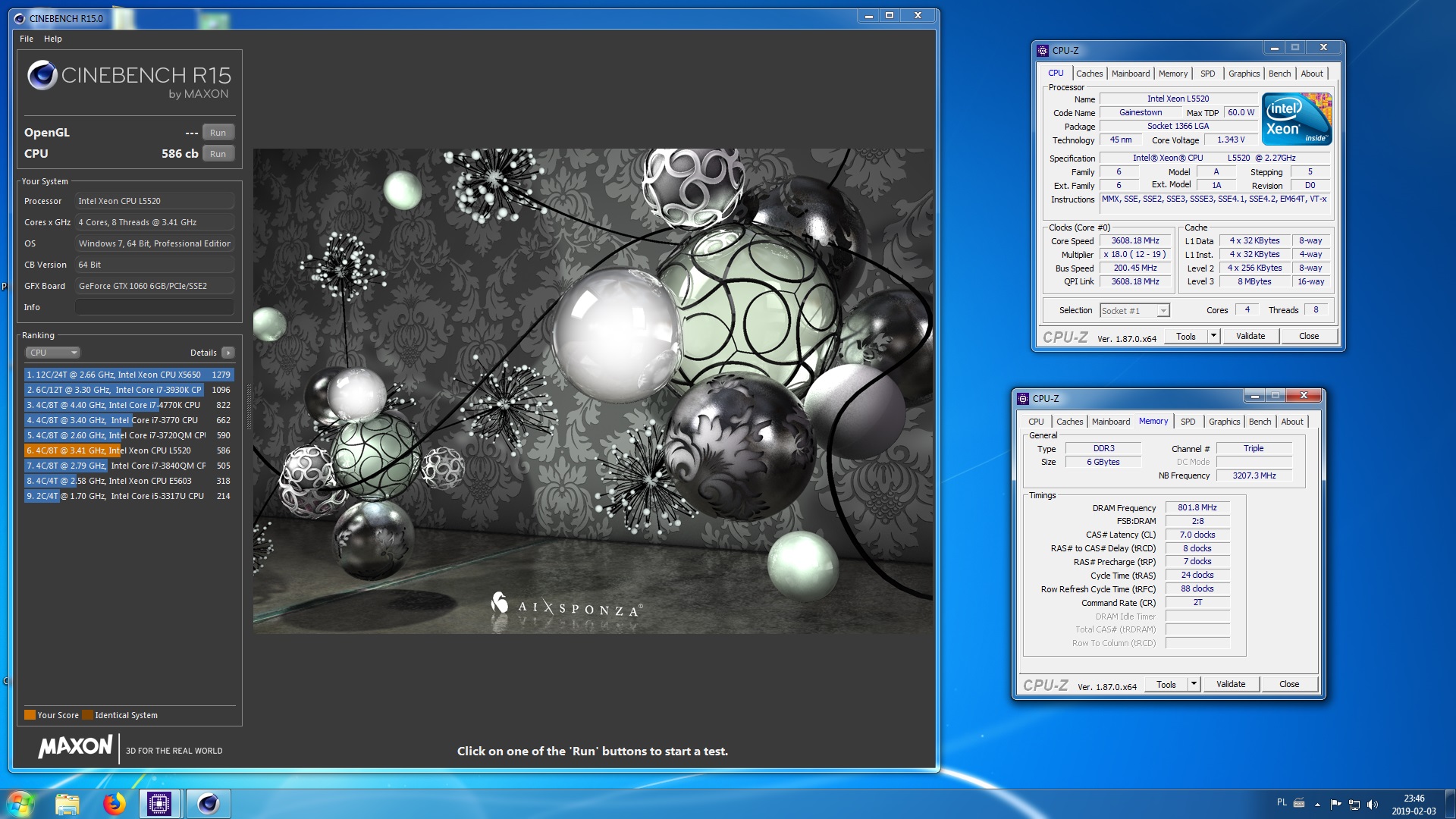Click Validate in lower CPU-Z window
Screen dimensions: 1456x819
(x=1231, y=685)
